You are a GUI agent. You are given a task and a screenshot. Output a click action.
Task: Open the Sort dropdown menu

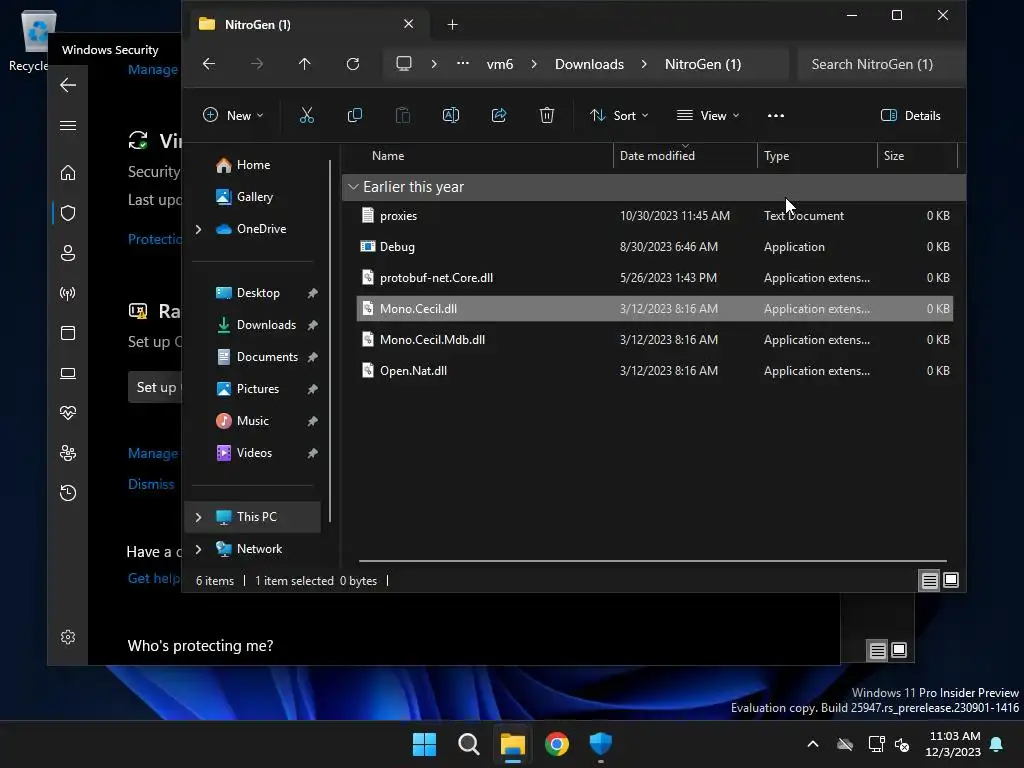tap(618, 116)
